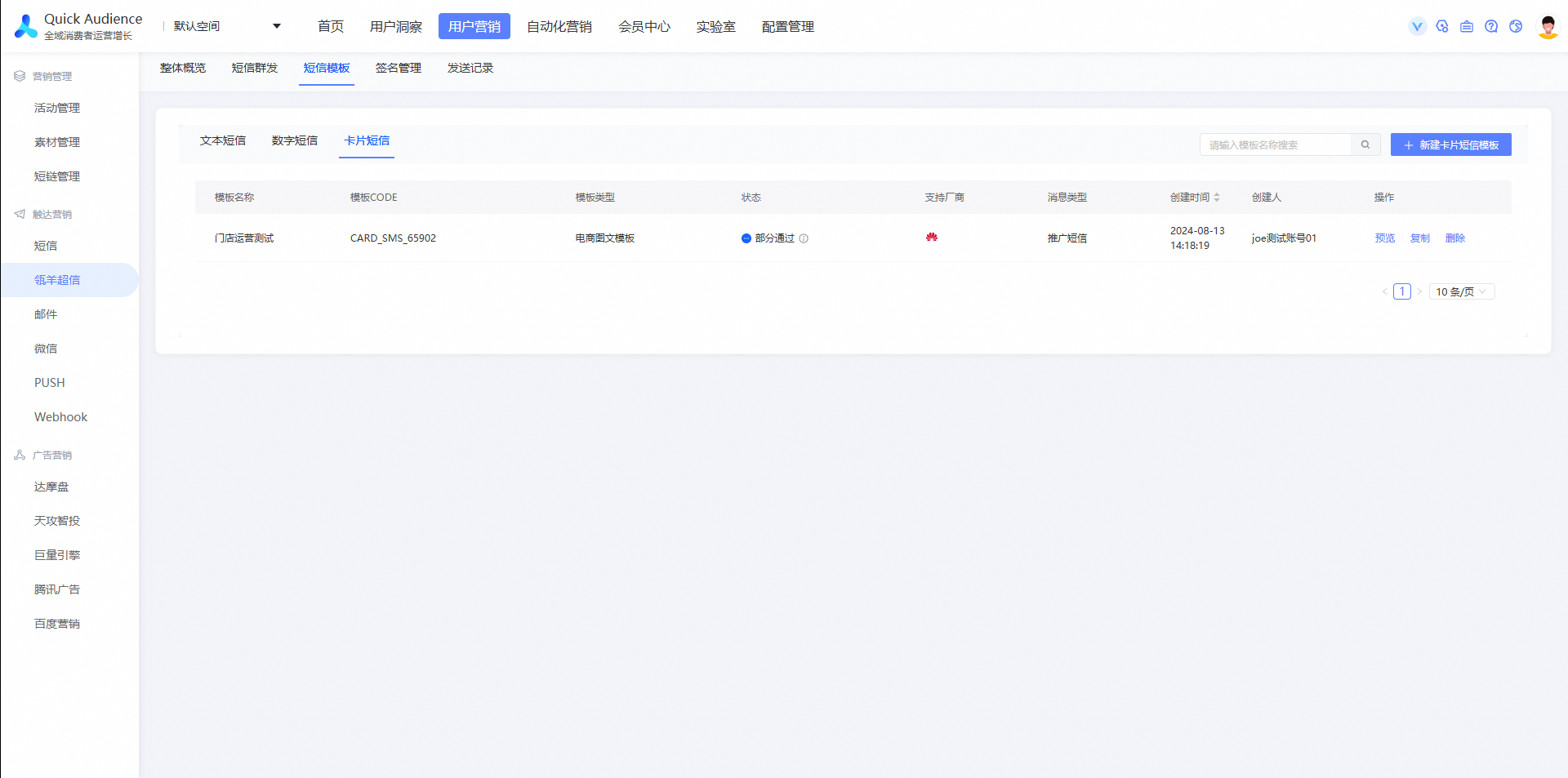Go to next page arrow

[1419, 291]
